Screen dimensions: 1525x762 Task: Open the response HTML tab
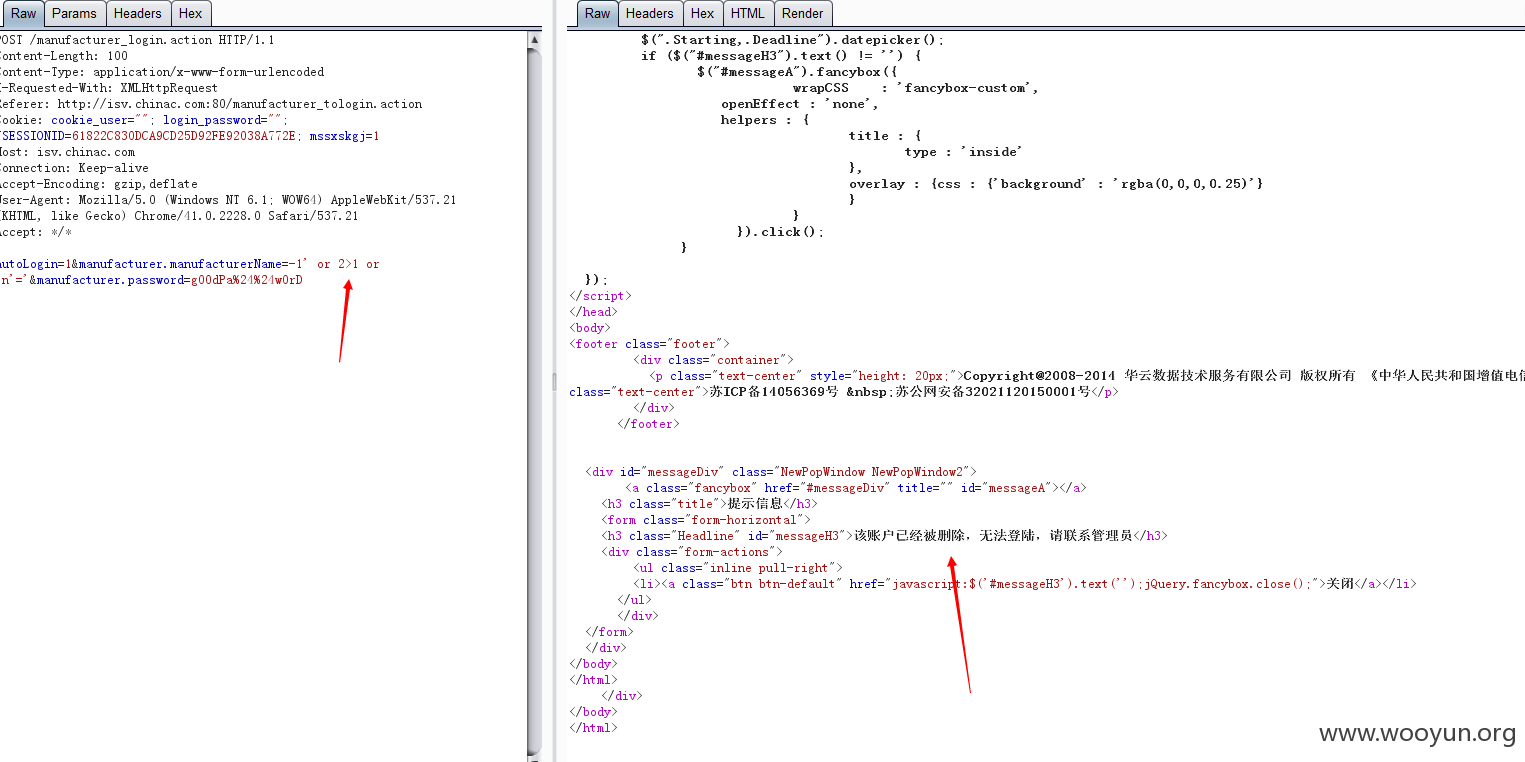coord(747,13)
